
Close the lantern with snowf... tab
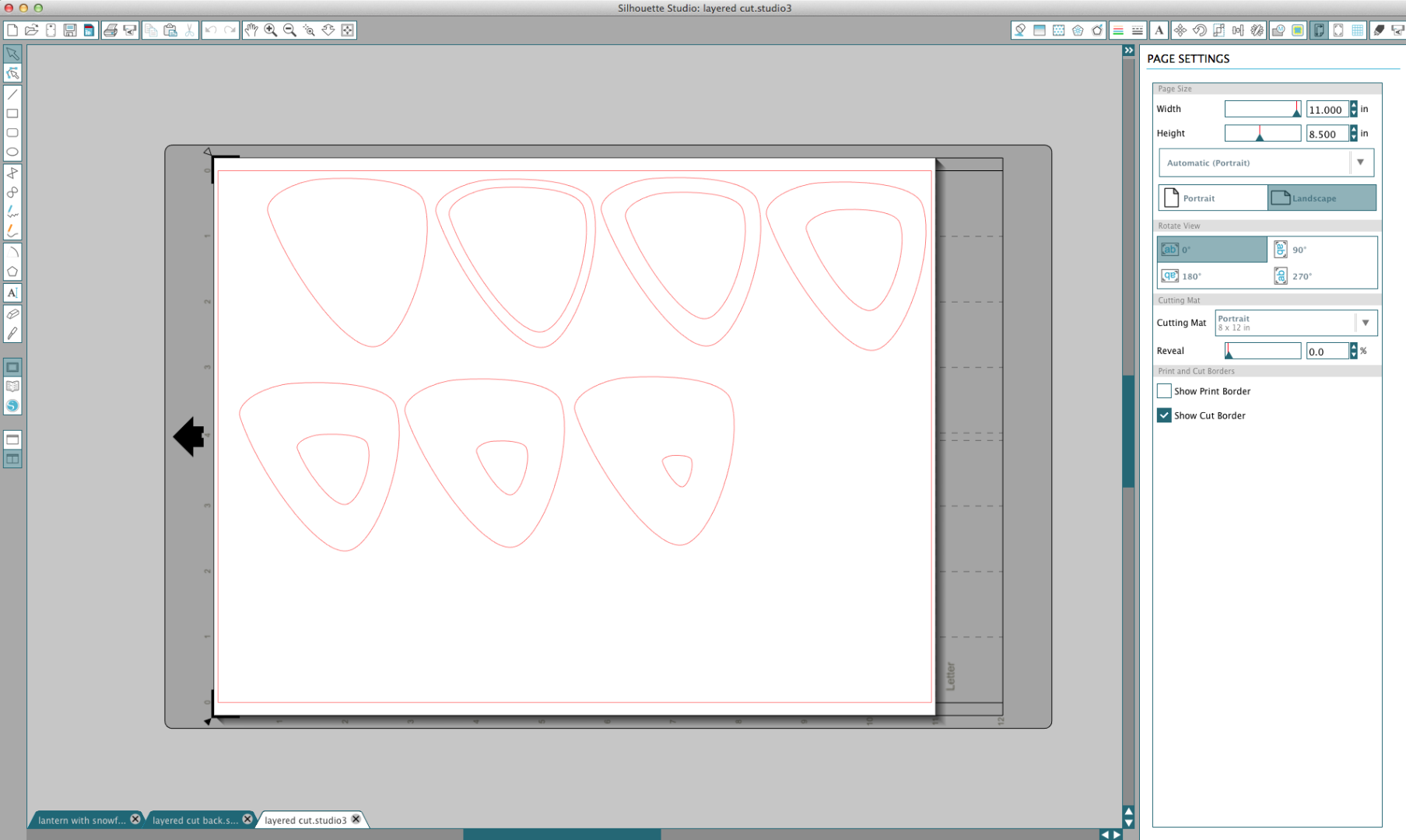(135, 819)
